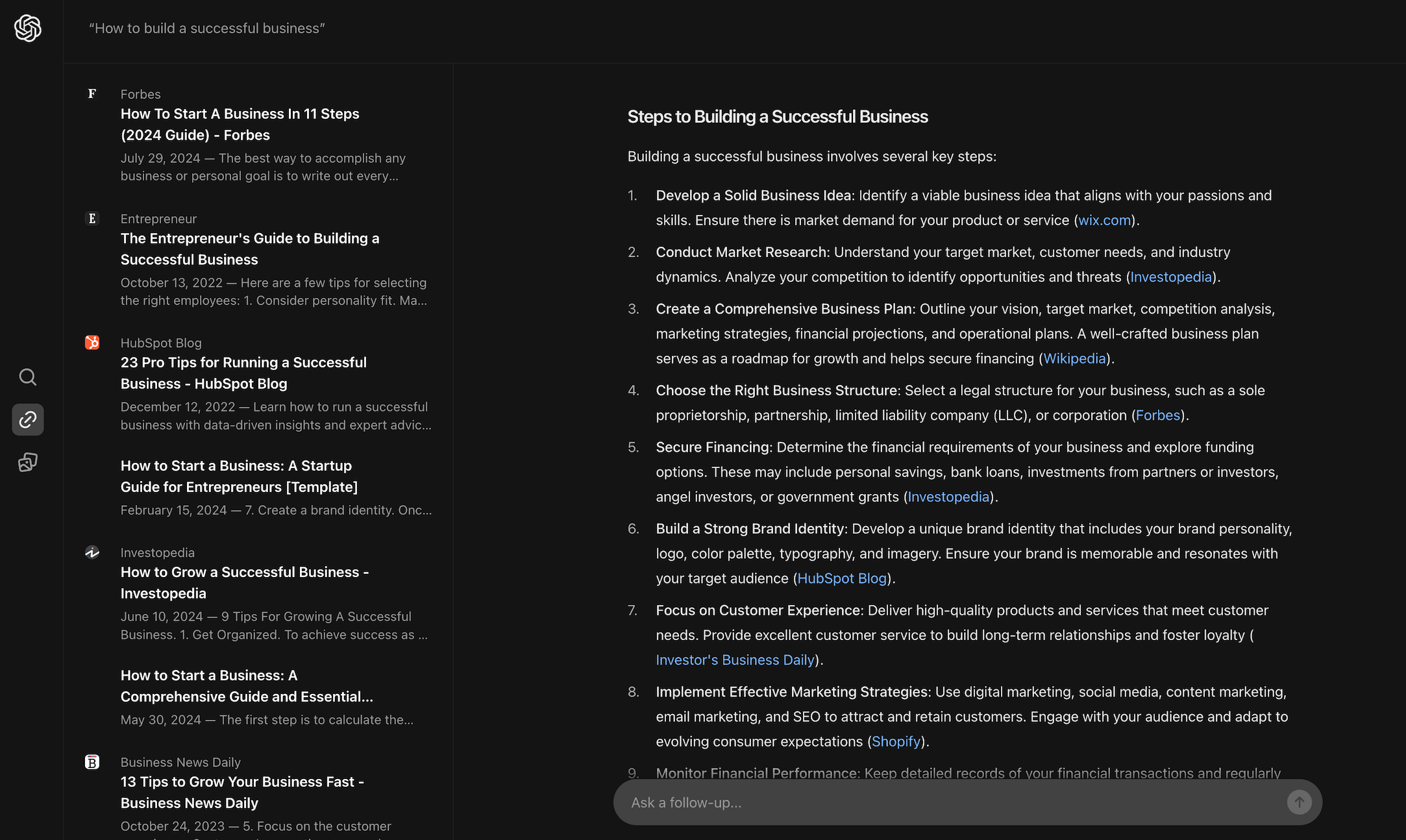Open the search icon in sidebar
Screen dimensions: 1406x840
point(28,377)
